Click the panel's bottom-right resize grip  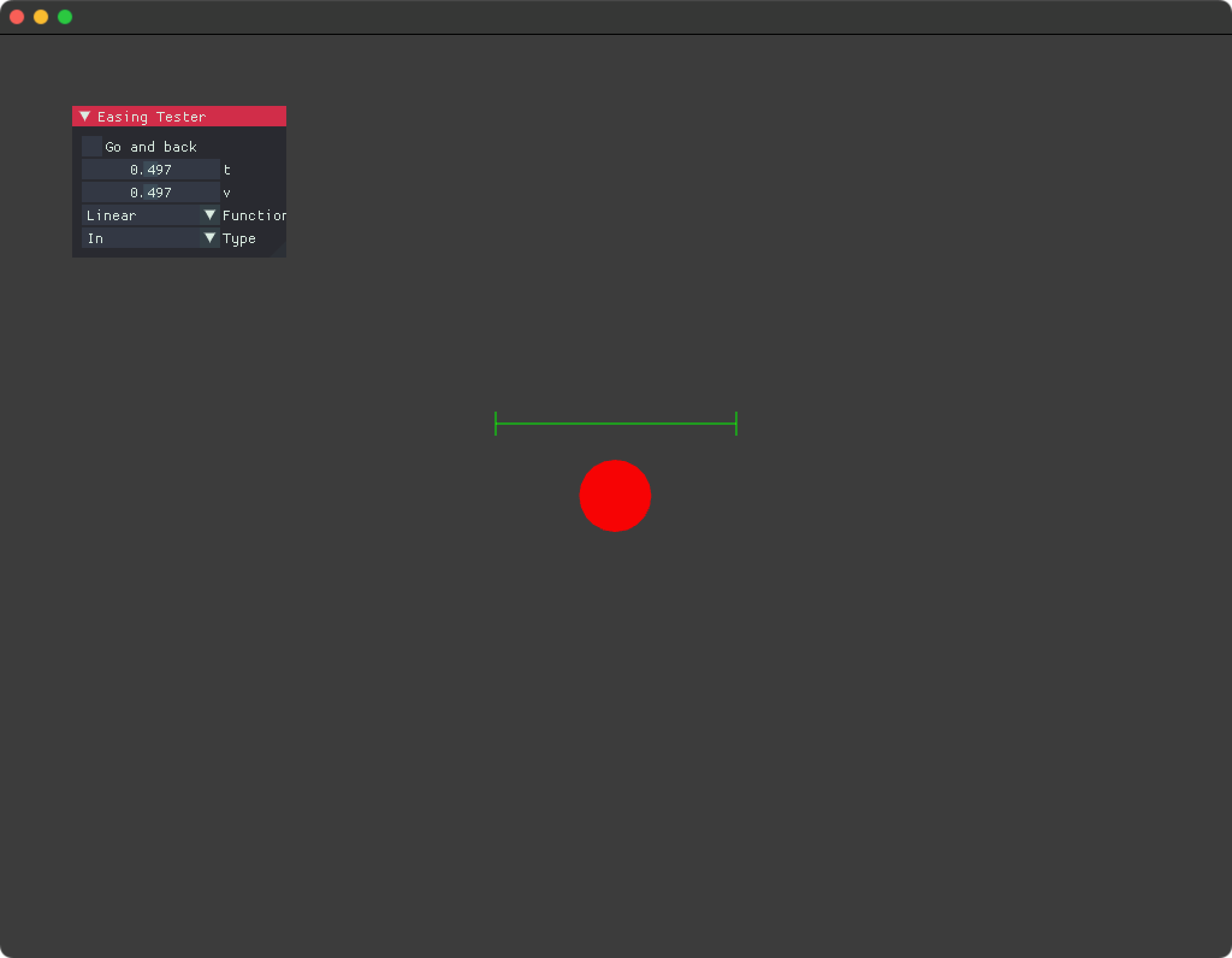click(280, 252)
